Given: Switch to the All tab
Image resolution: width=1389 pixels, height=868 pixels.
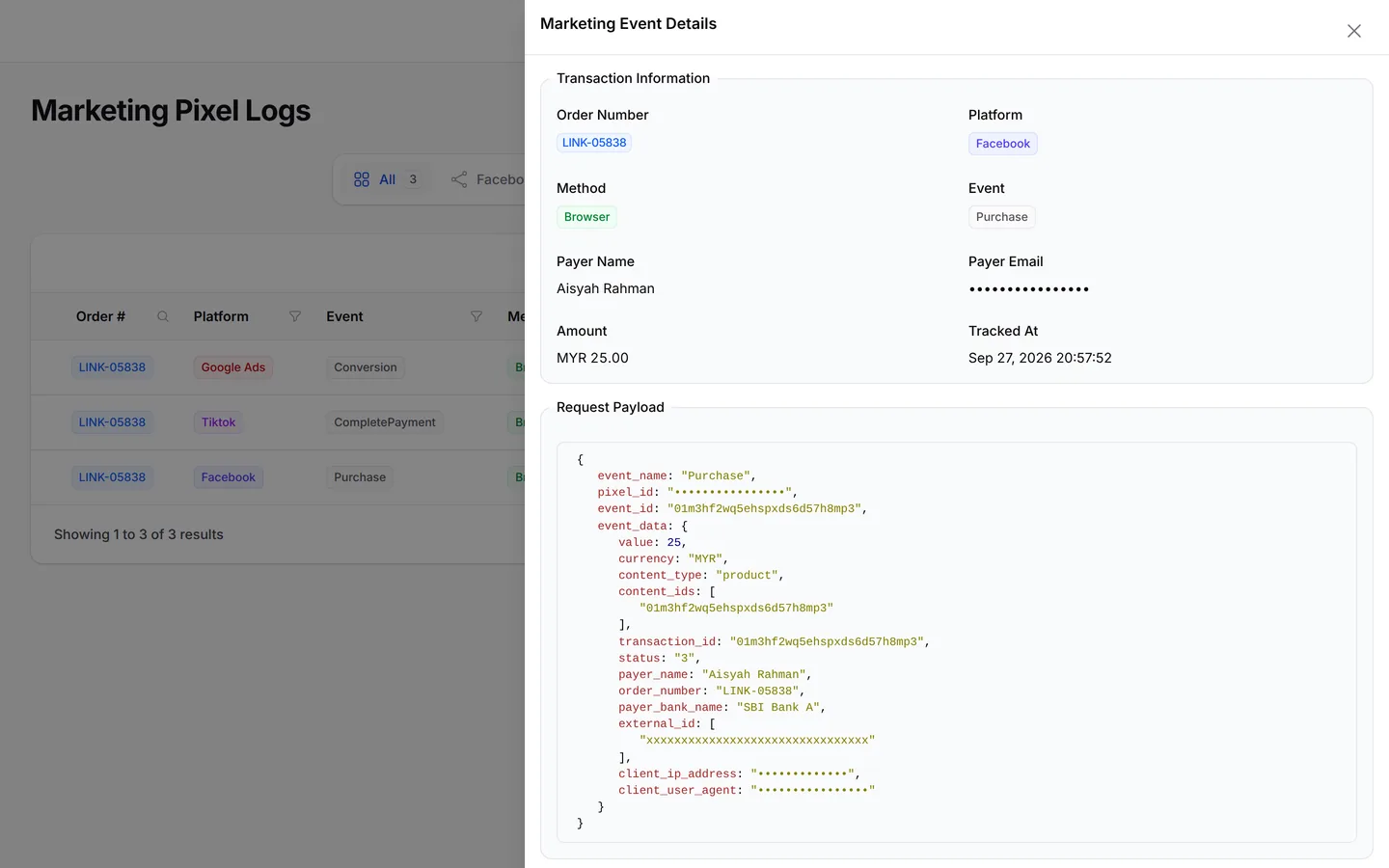Looking at the screenshot, I should [386, 179].
